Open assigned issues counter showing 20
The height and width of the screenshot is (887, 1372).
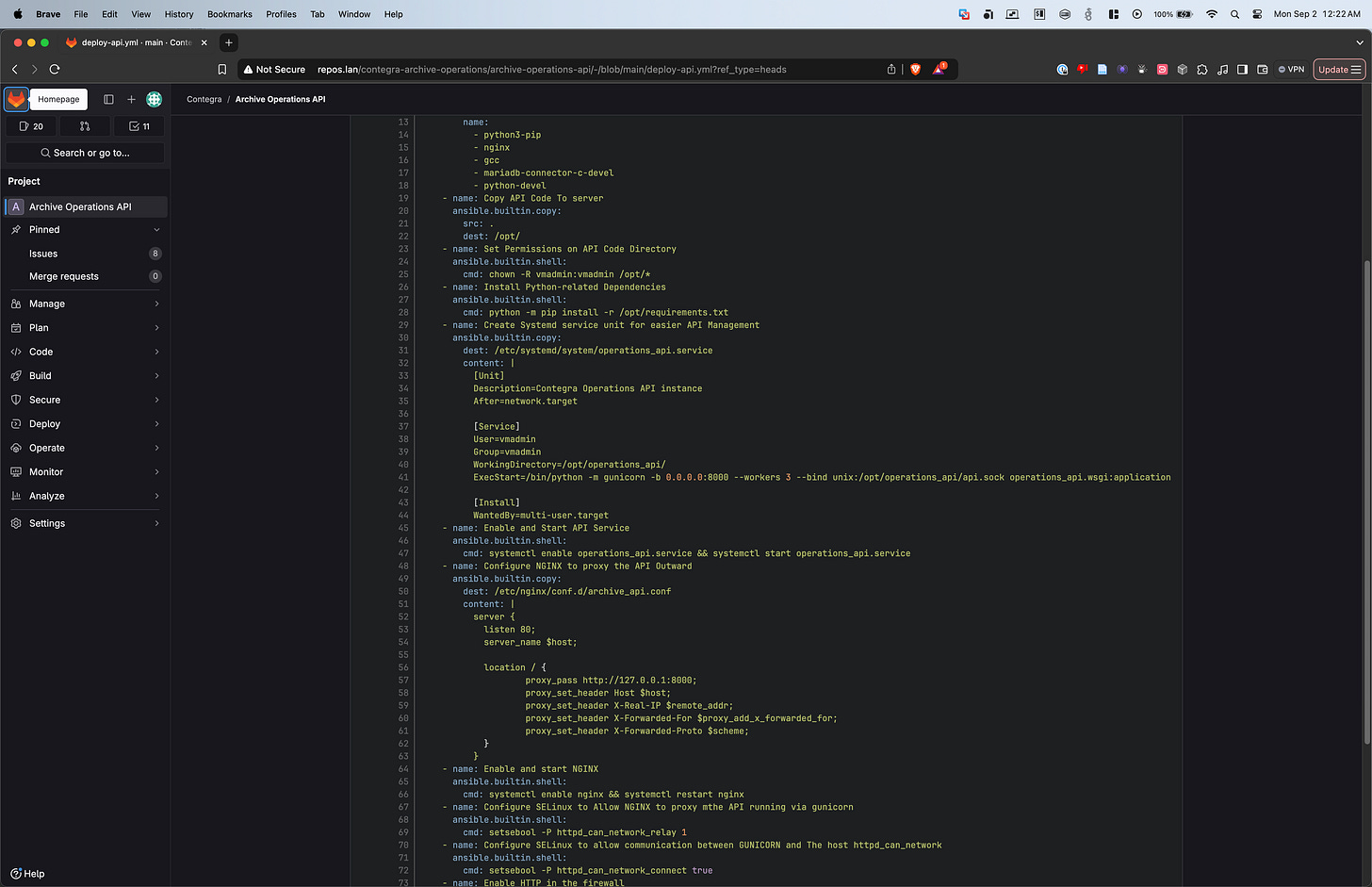(31, 126)
